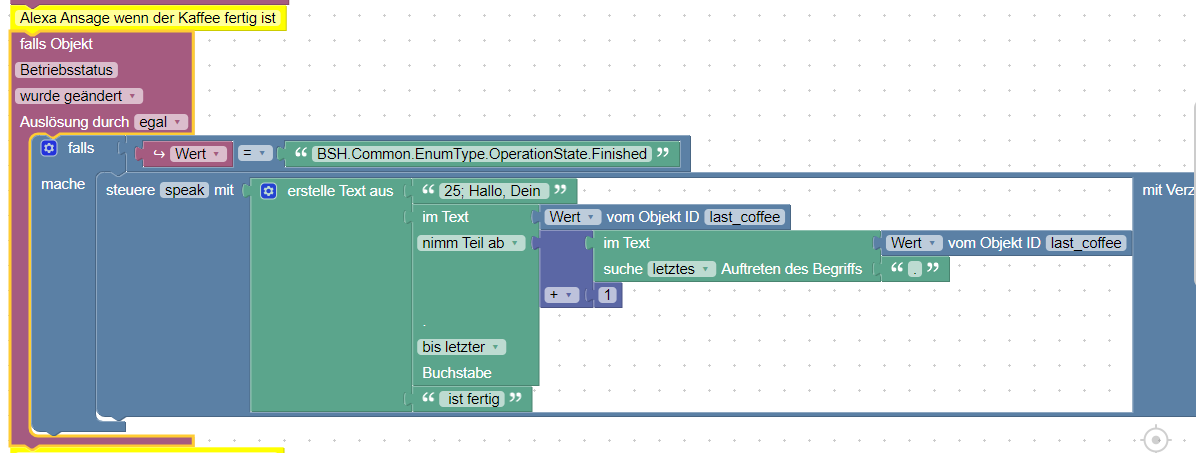Select the 'mache' label of the if block
The height and width of the screenshot is (453, 1196).
point(63,185)
